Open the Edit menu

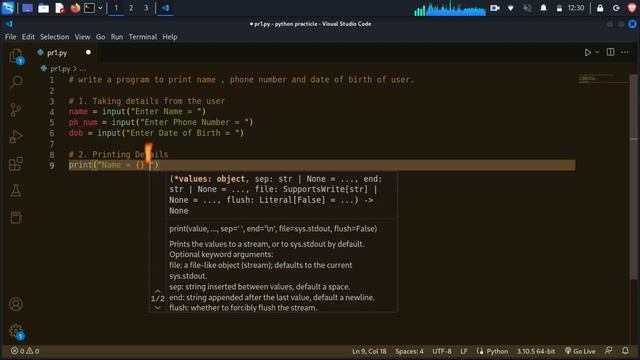[x=28, y=37]
